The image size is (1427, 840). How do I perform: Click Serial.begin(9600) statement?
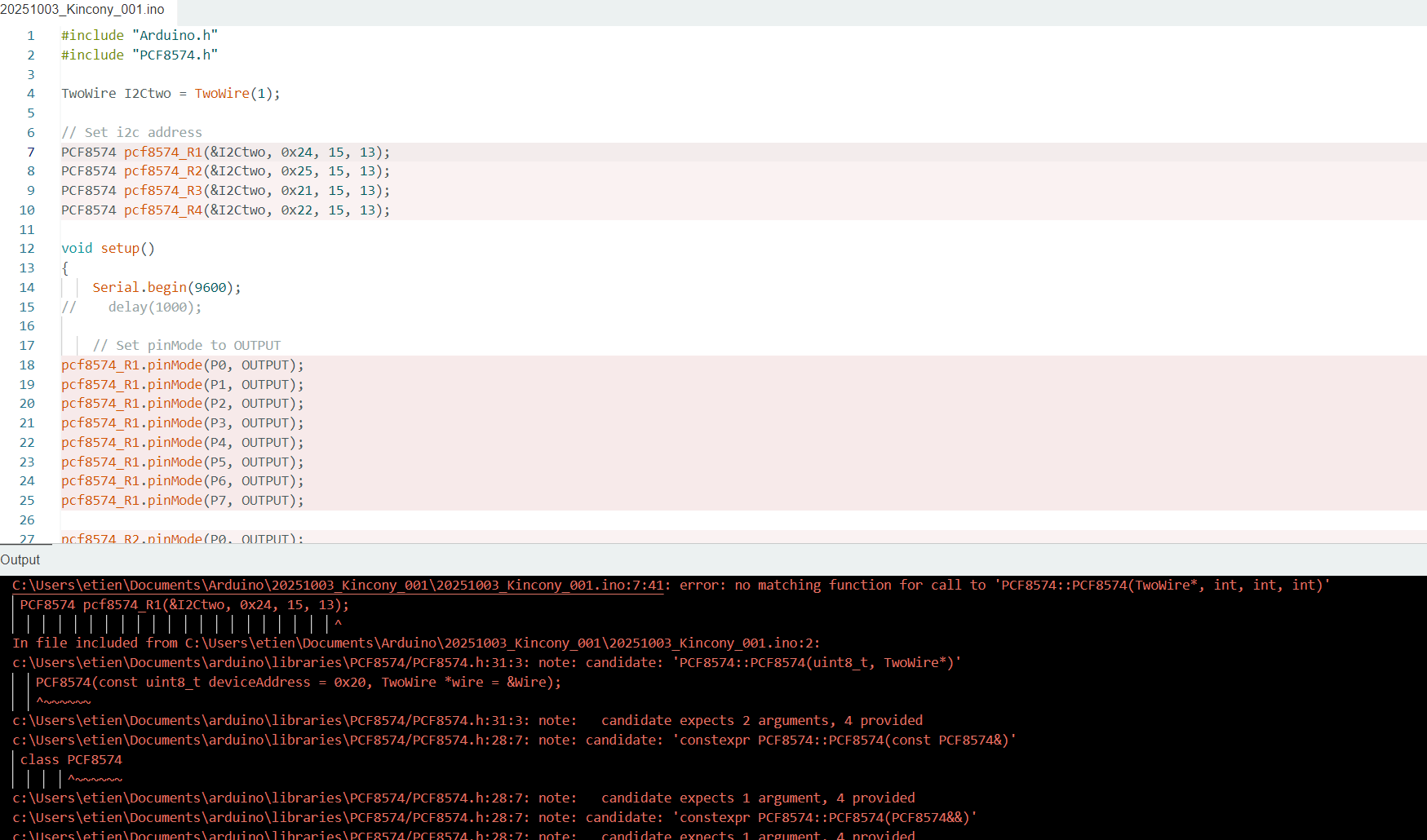tap(166, 288)
